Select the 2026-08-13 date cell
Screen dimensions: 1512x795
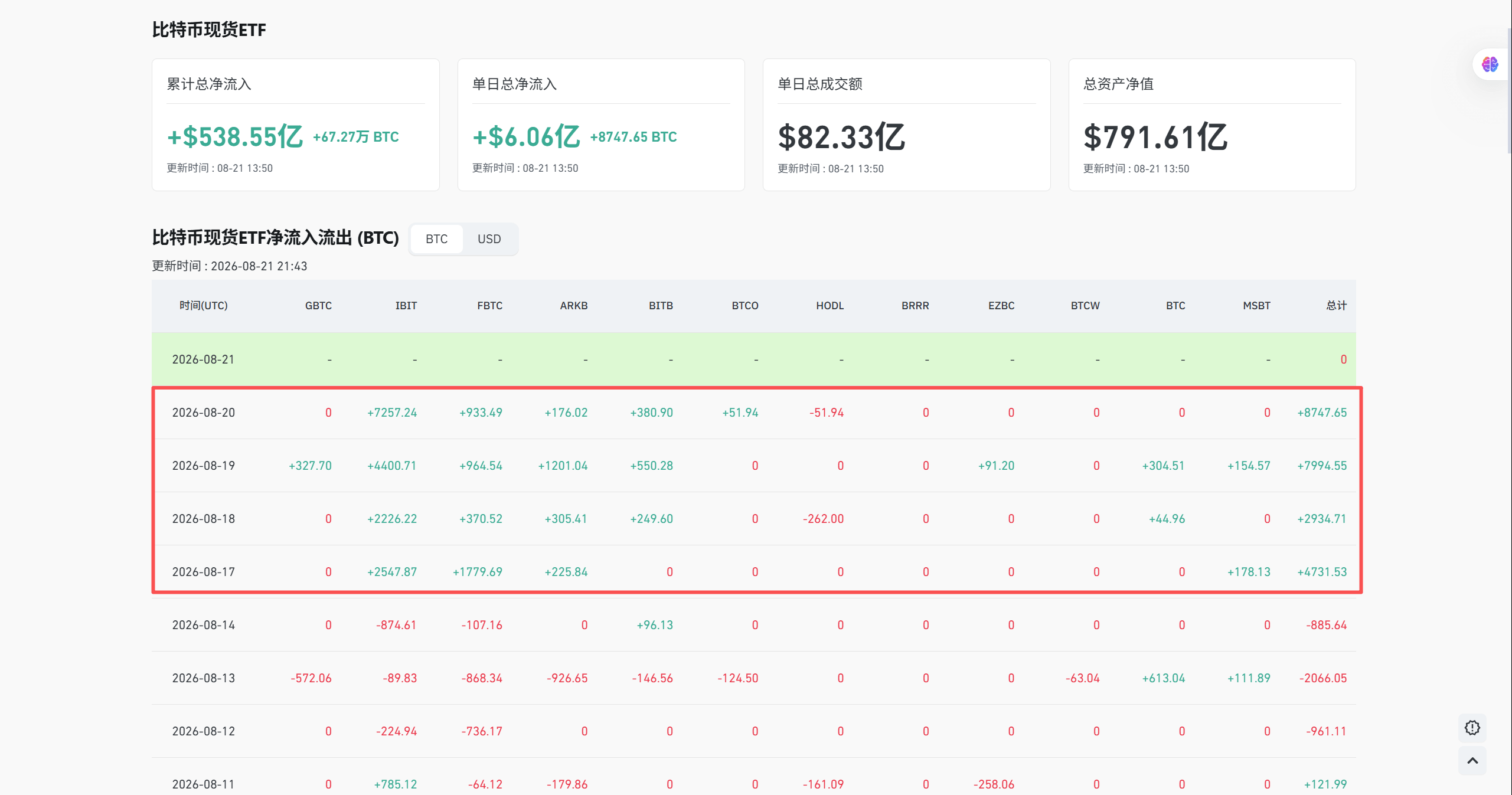tap(203, 678)
